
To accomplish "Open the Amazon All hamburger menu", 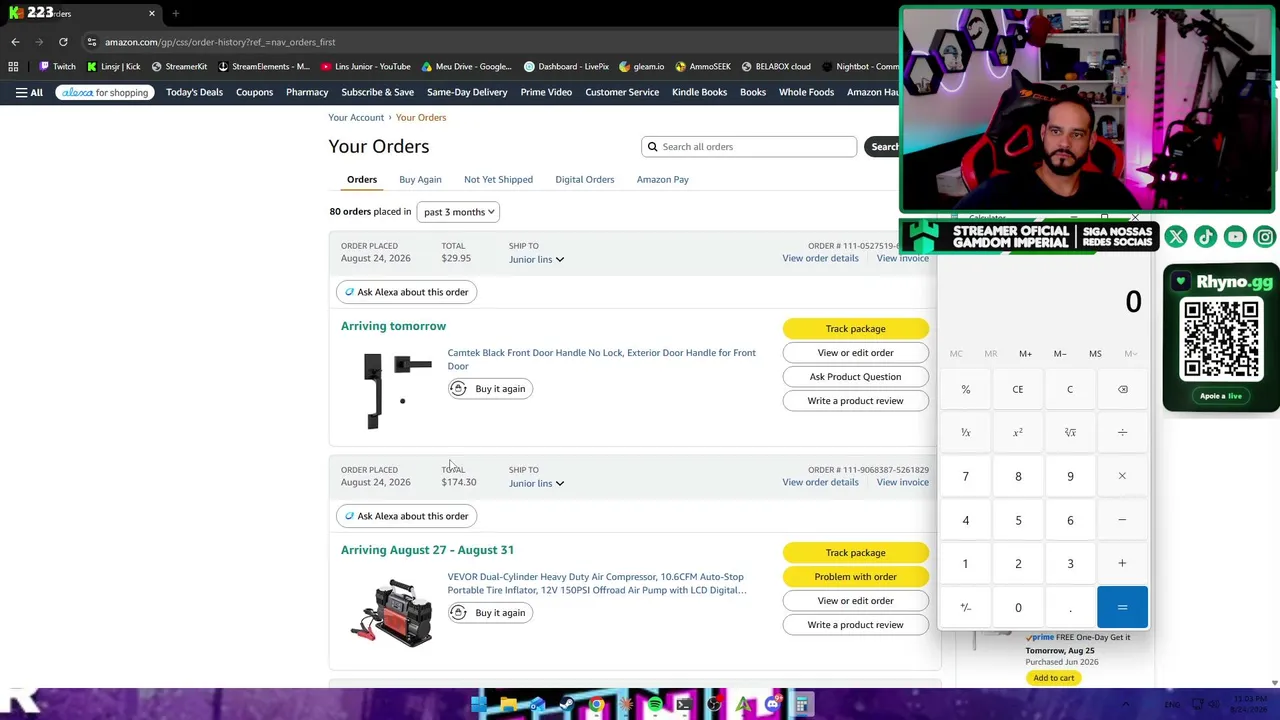I will [29, 92].
